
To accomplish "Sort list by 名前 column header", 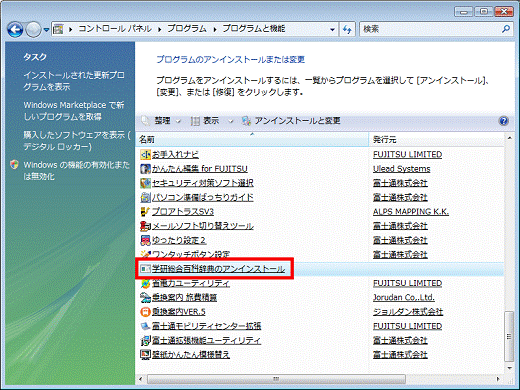I will tap(252, 139).
